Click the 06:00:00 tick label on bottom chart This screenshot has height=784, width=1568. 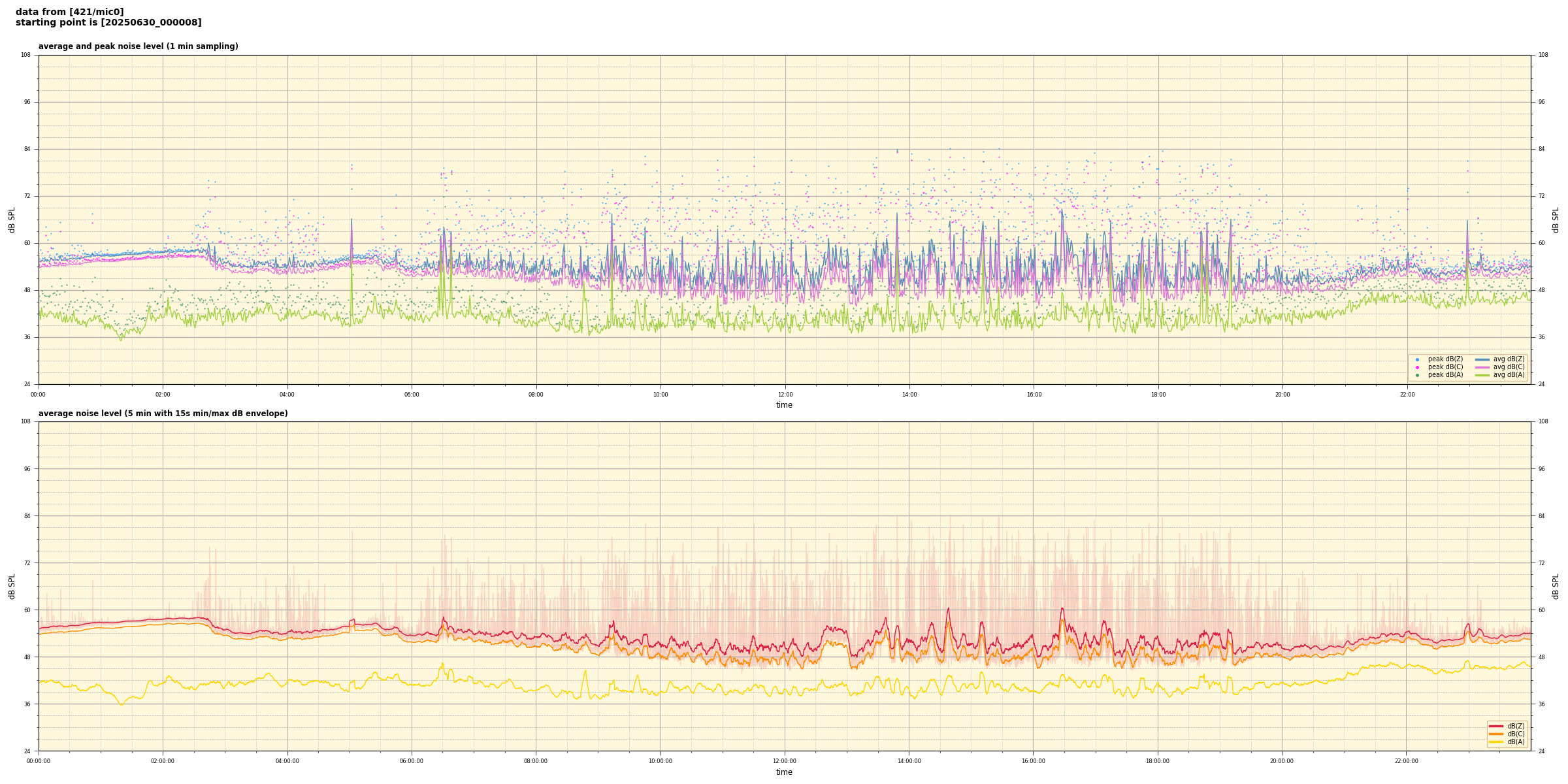[412, 761]
